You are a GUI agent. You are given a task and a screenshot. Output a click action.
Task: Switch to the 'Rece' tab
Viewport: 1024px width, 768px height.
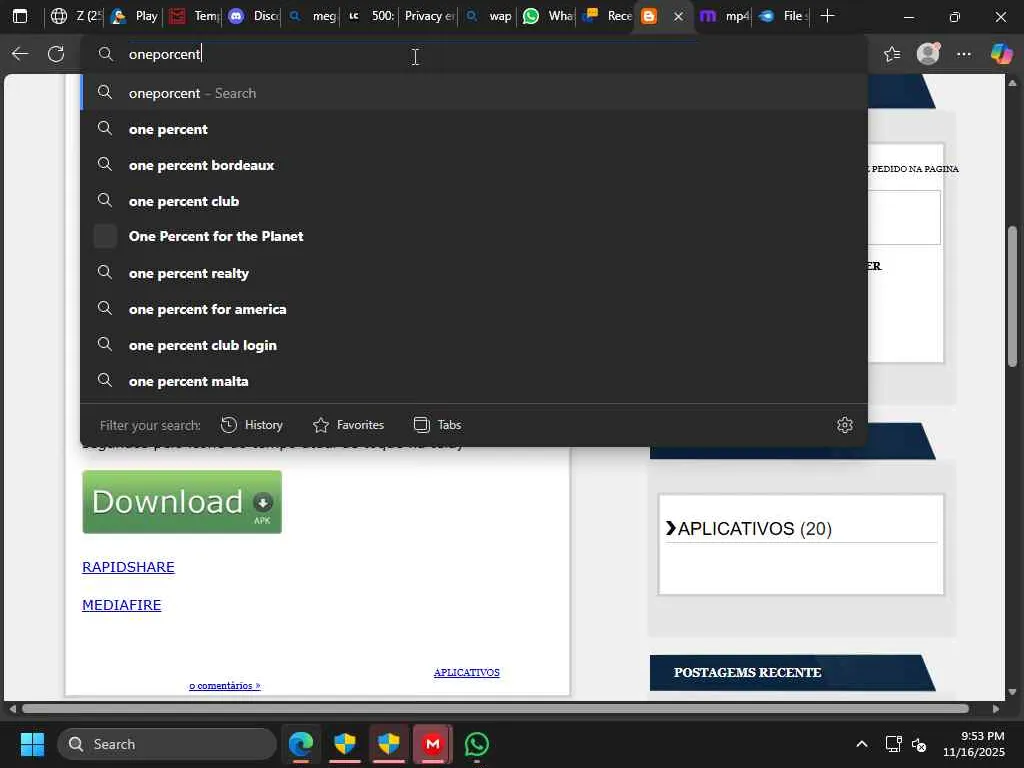tap(607, 16)
